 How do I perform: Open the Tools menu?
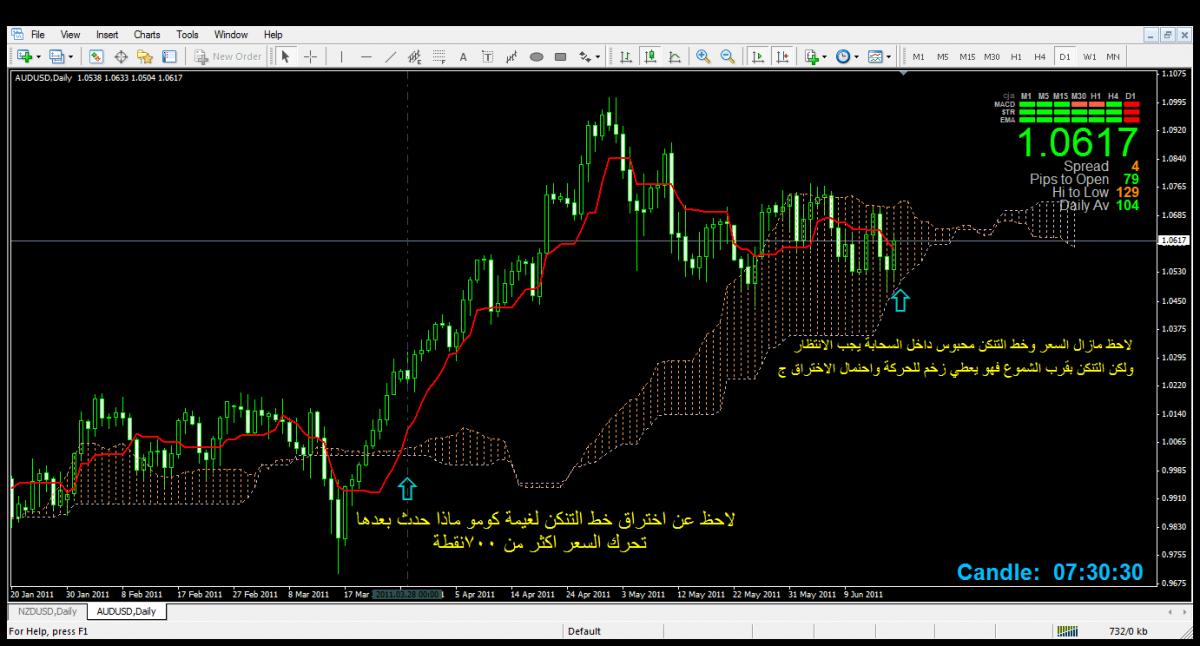pos(187,35)
